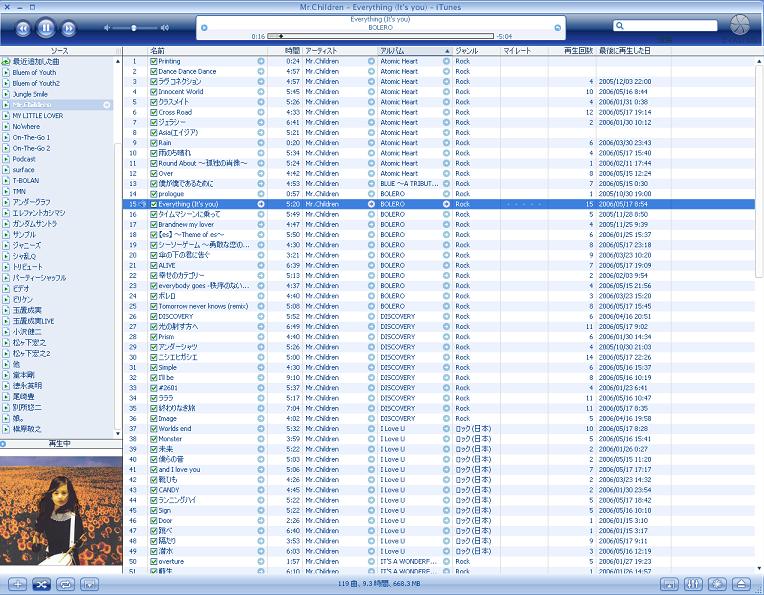The height and width of the screenshot is (595, 764).
Task: Toggle shuffle playback button
Action: click(41, 584)
